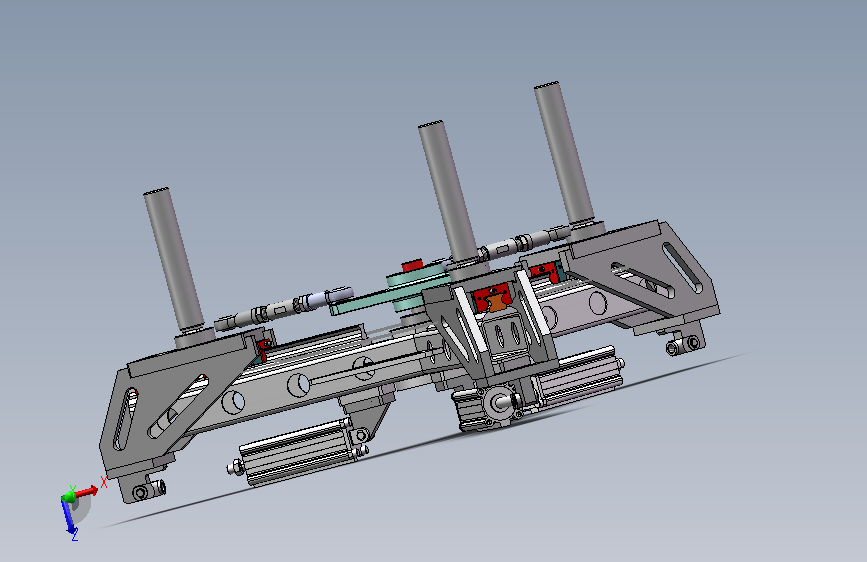Select the leftmost vertical cylindrical post
867x562 pixels.
[x=173, y=261]
